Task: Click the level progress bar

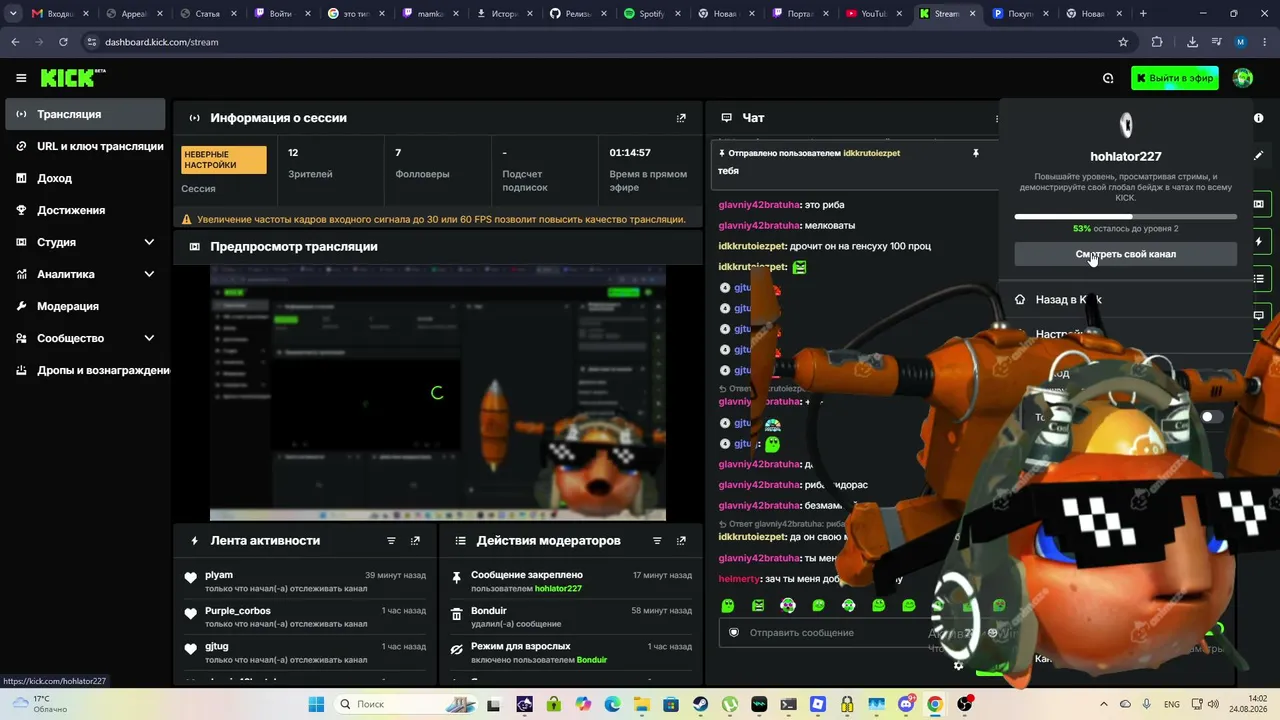Action: point(1126,216)
